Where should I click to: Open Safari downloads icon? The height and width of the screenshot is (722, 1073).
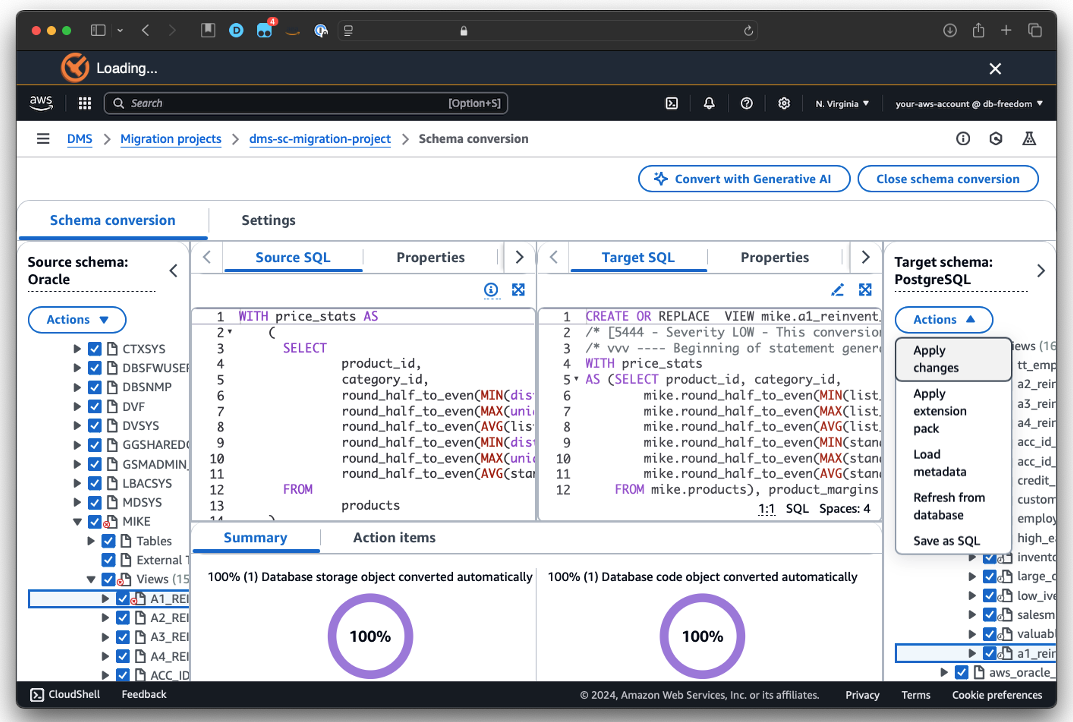pos(950,30)
